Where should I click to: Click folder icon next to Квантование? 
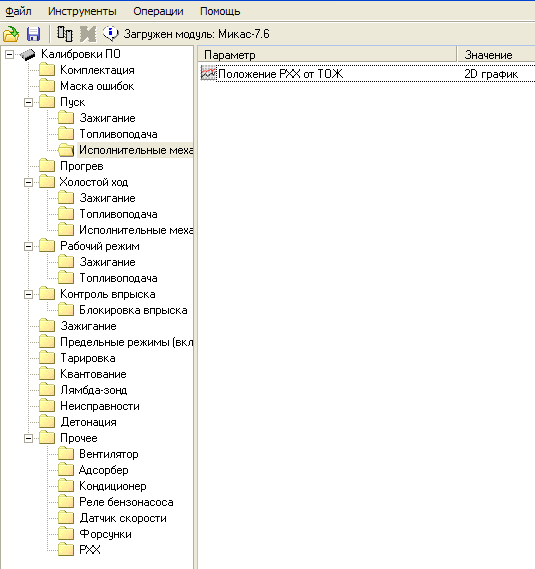pyautogui.click(x=47, y=373)
